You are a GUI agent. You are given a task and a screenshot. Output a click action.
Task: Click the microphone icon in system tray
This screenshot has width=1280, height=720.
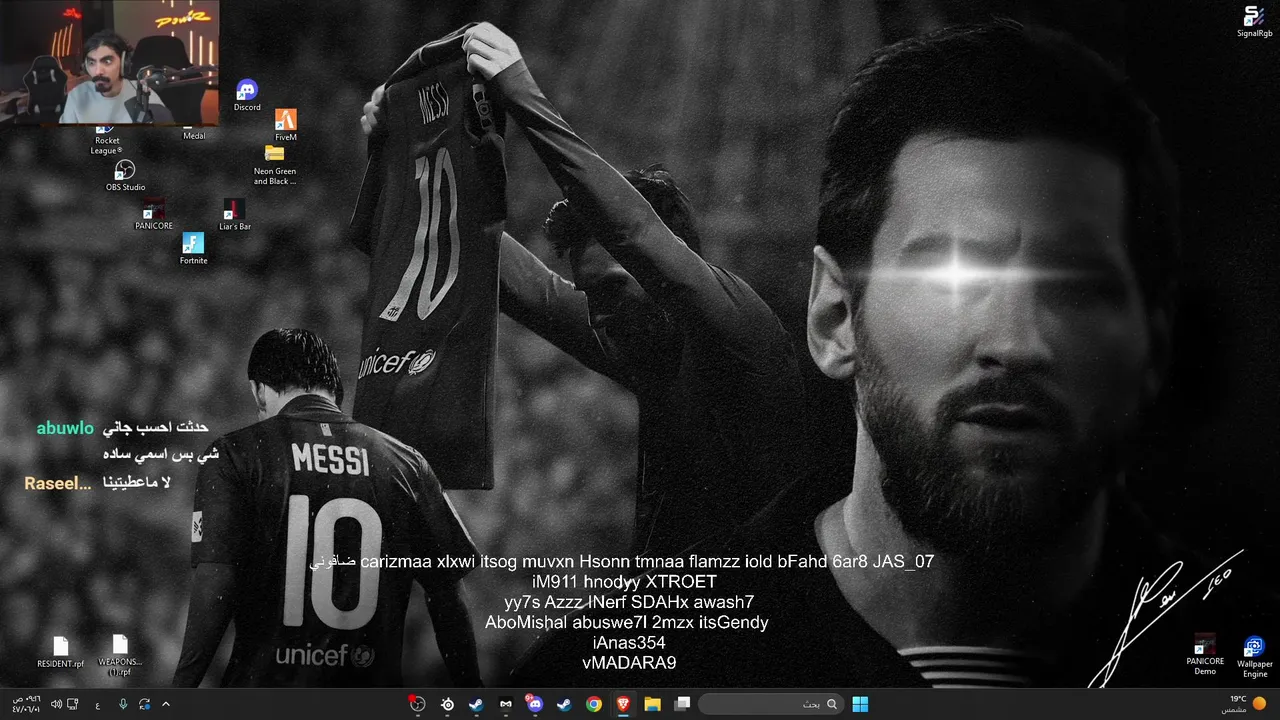pyautogui.click(x=123, y=704)
